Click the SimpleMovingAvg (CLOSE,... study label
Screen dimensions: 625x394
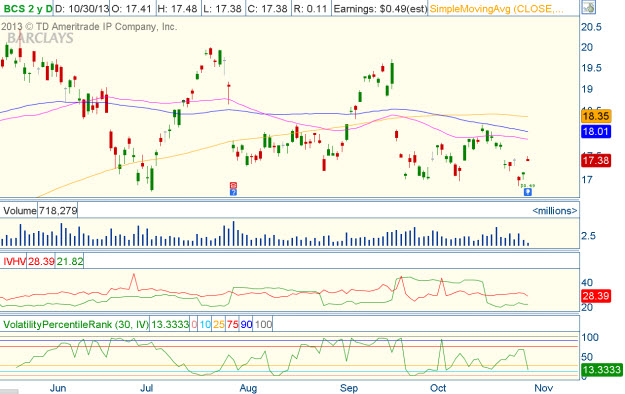(496, 9)
